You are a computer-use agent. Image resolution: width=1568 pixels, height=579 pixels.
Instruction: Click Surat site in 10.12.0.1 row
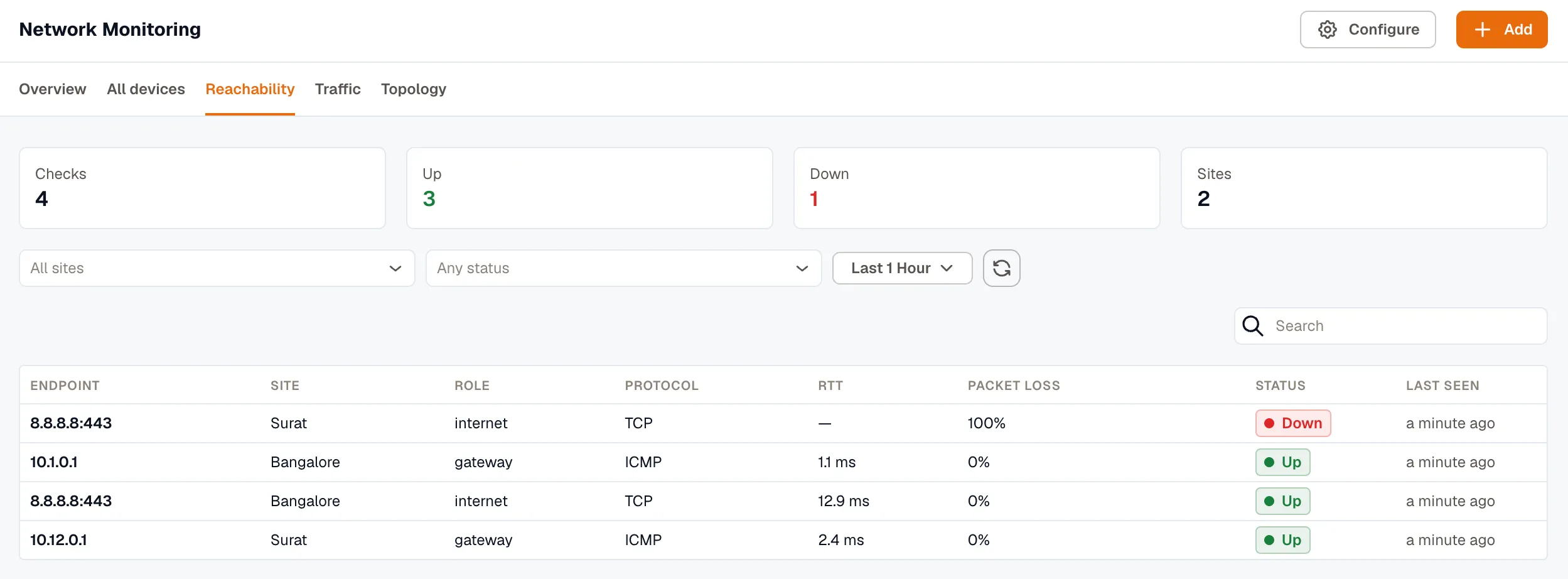point(289,540)
